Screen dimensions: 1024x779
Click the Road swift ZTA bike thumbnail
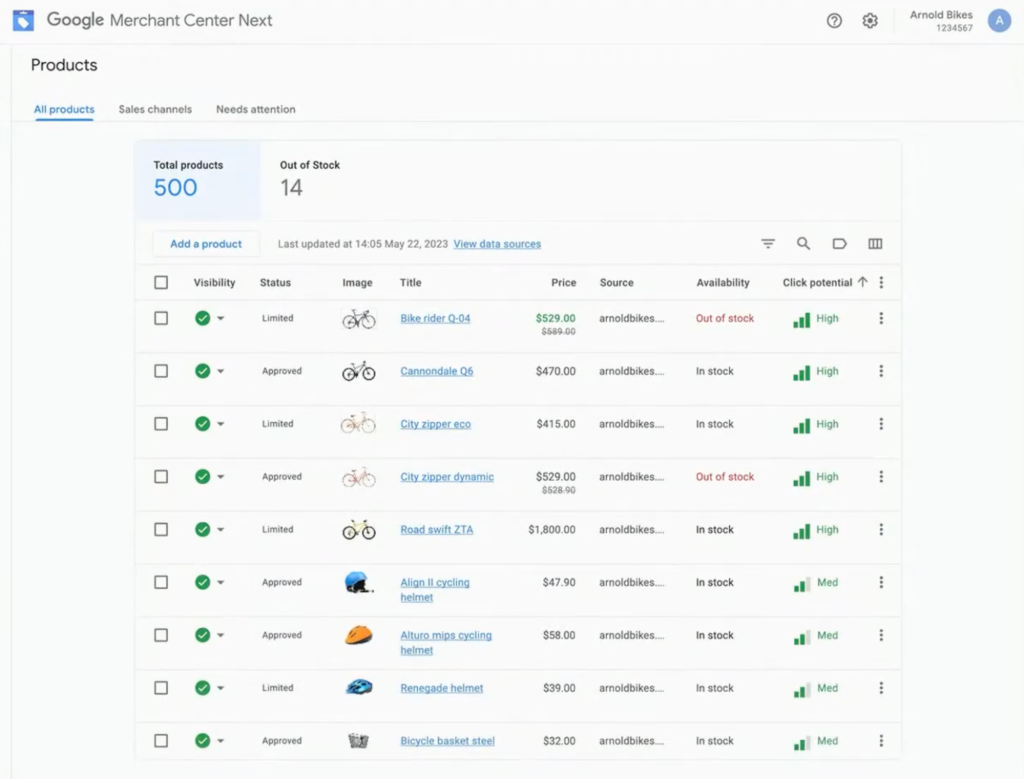pyautogui.click(x=359, y=530)
